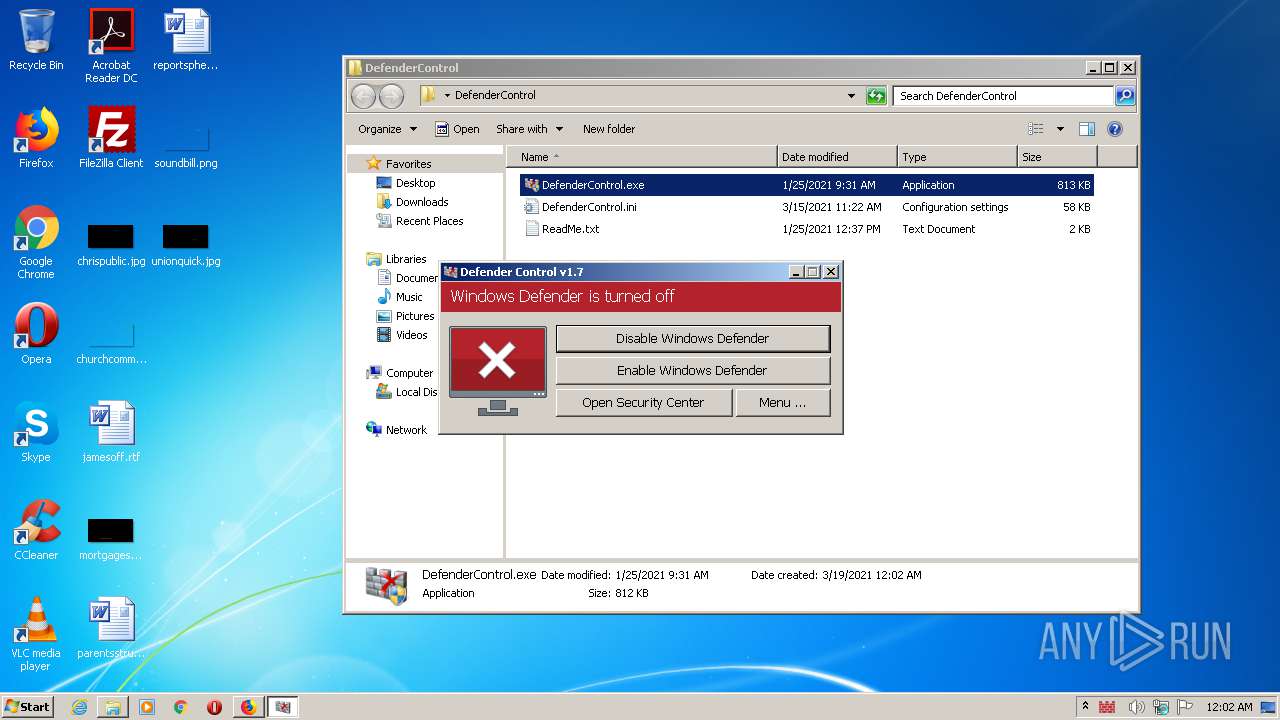
Task: Click Explorer back arrow button
Action: click(x=364, y=96)
